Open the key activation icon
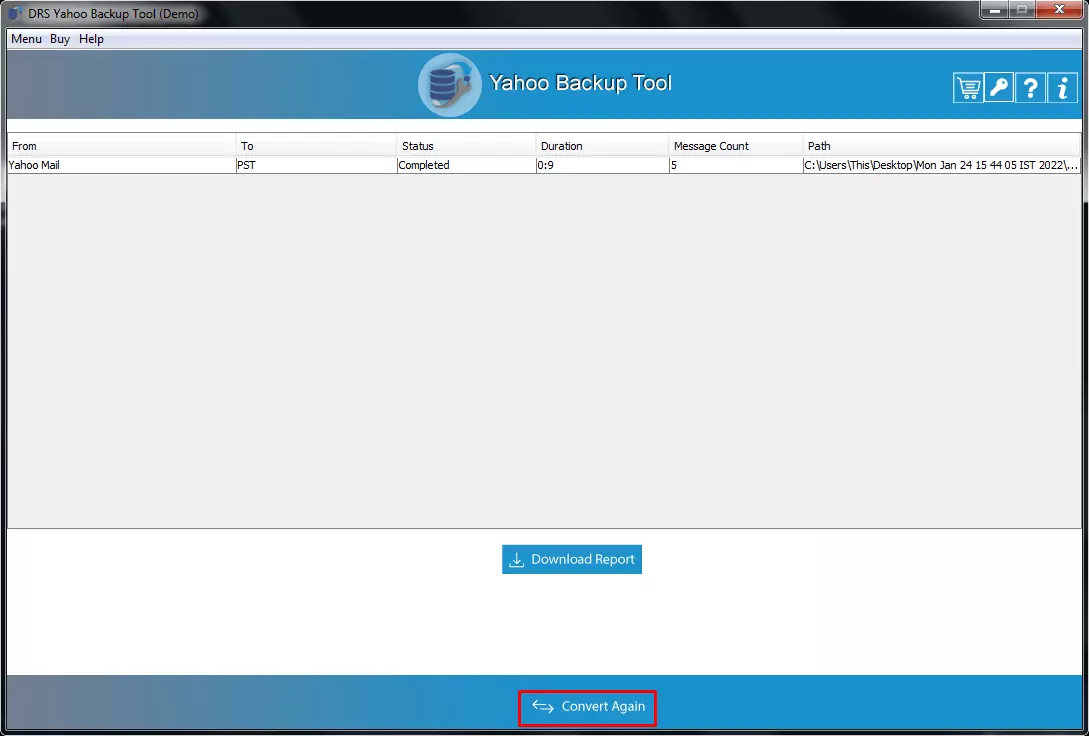The height and width of the screenshot is (736, 1089). click(x=999, y=88)
